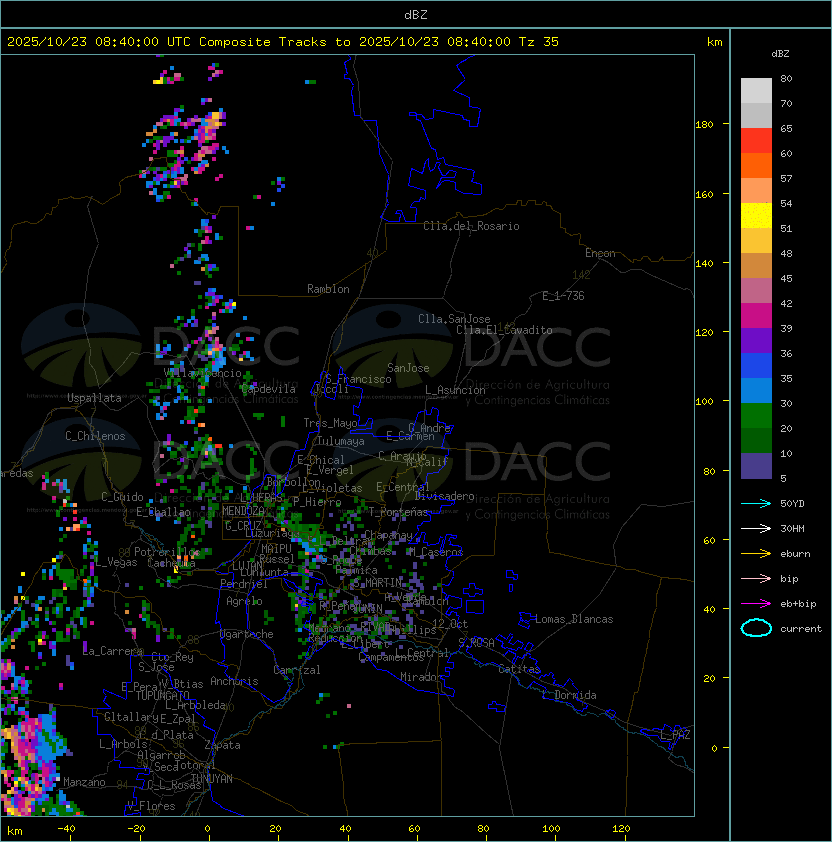The height and width of the screenshot is (842, 832).
Task: Click the 'C_Chilenos' map label
Action: (95, 435)
